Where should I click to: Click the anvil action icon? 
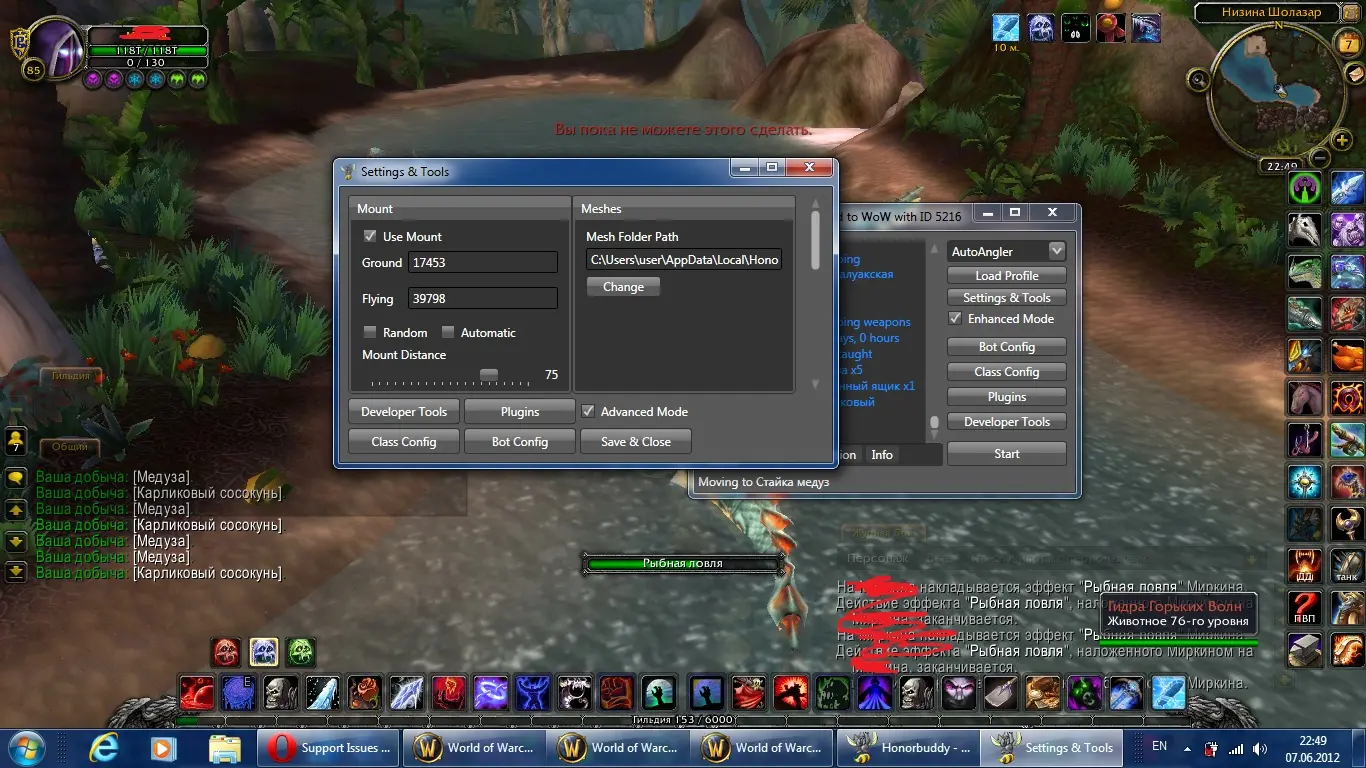coord(1305,649)
